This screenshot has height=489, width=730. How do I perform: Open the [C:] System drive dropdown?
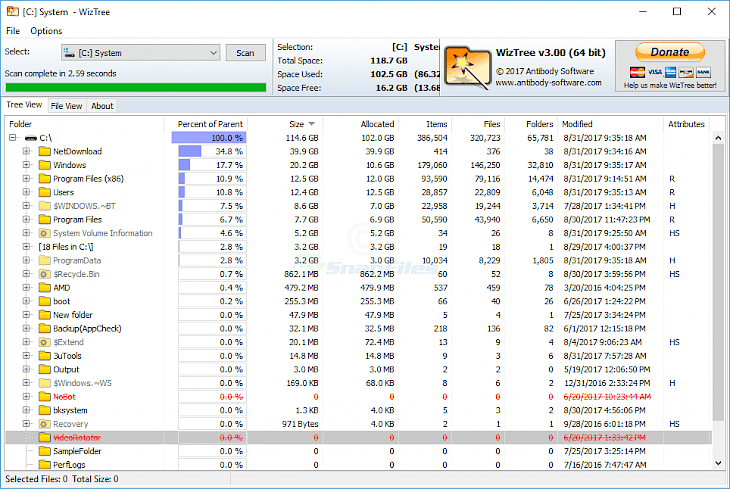pos(140,53)
